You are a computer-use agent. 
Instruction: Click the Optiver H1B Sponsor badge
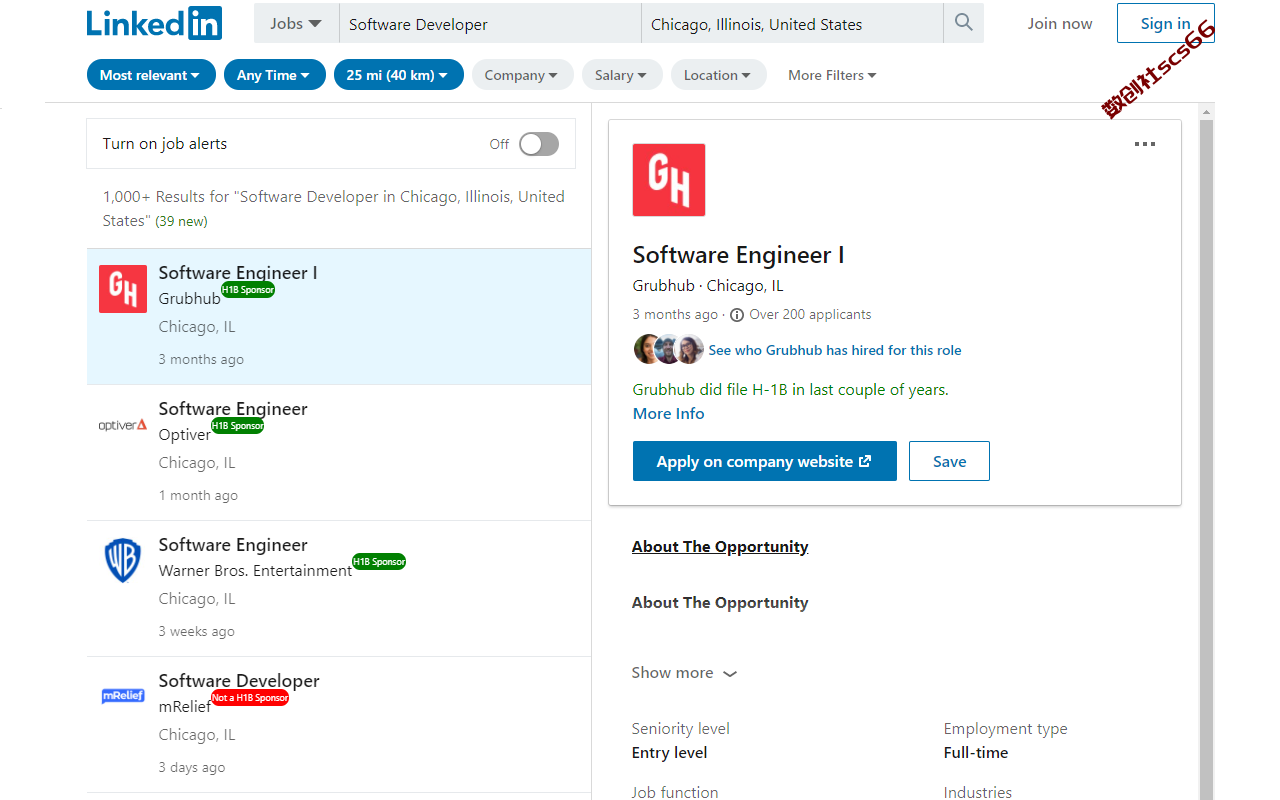pyautogui.click(x=238, y=426)
